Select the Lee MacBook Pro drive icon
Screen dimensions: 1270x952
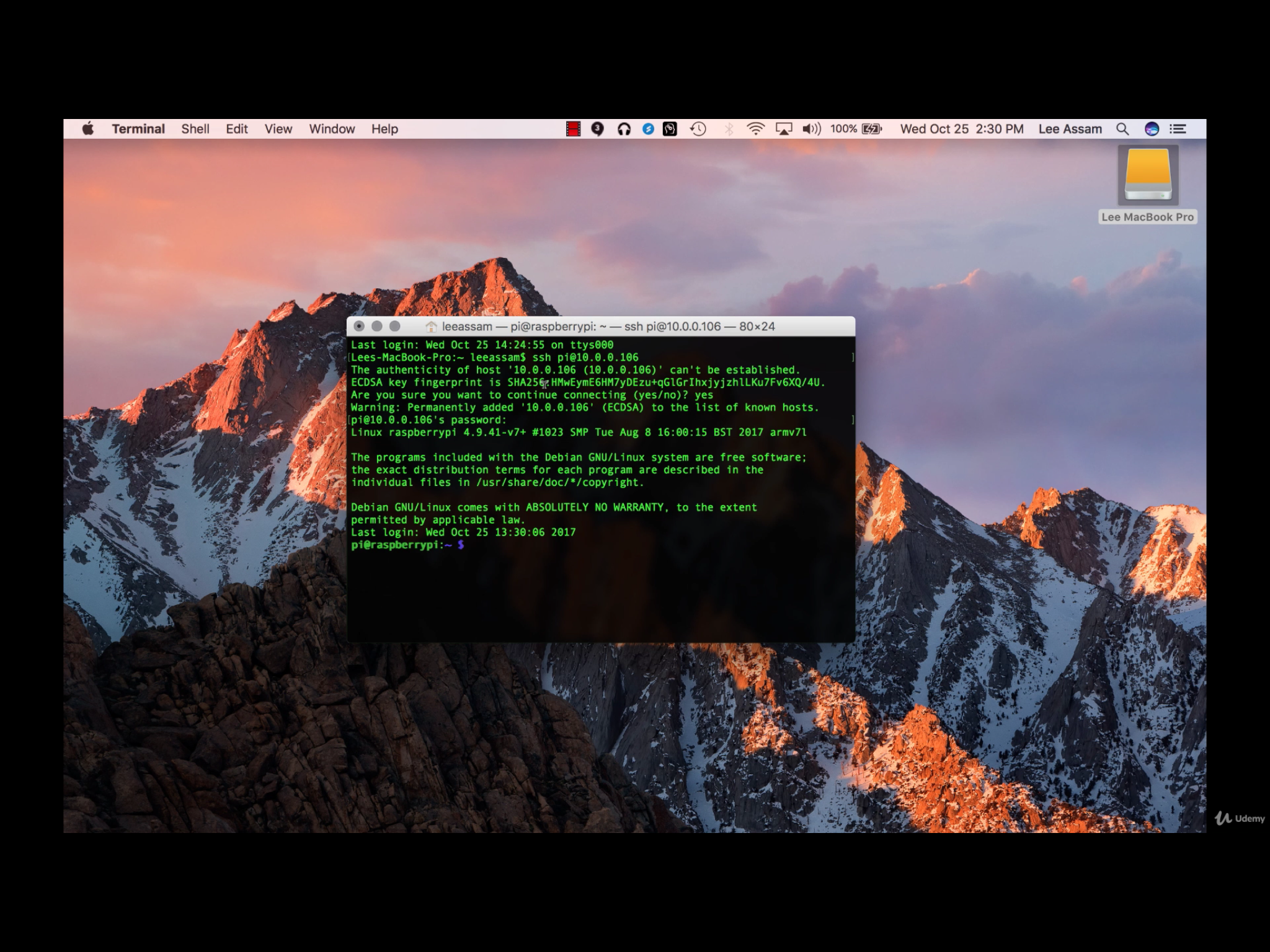pos(1148,175)
